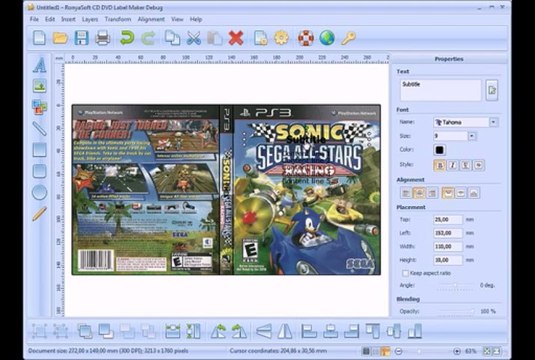Open the black font Color swatch
Image resolution: width=535 pixels, height=360 pixels.
(x=439, y=150)
